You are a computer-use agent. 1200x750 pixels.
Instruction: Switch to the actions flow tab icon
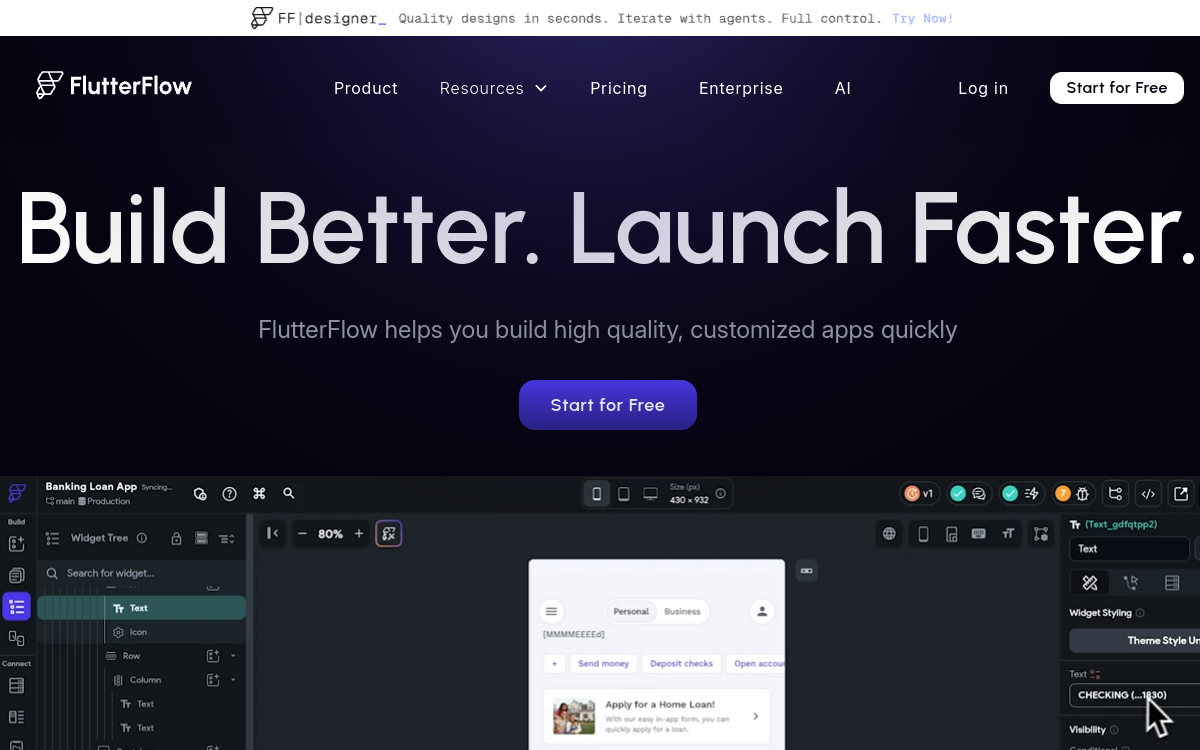coord(1131,583)
